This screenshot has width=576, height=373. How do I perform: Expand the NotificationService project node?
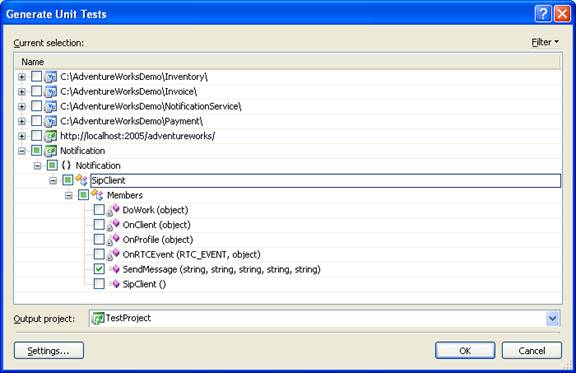[x=22, y=107]
